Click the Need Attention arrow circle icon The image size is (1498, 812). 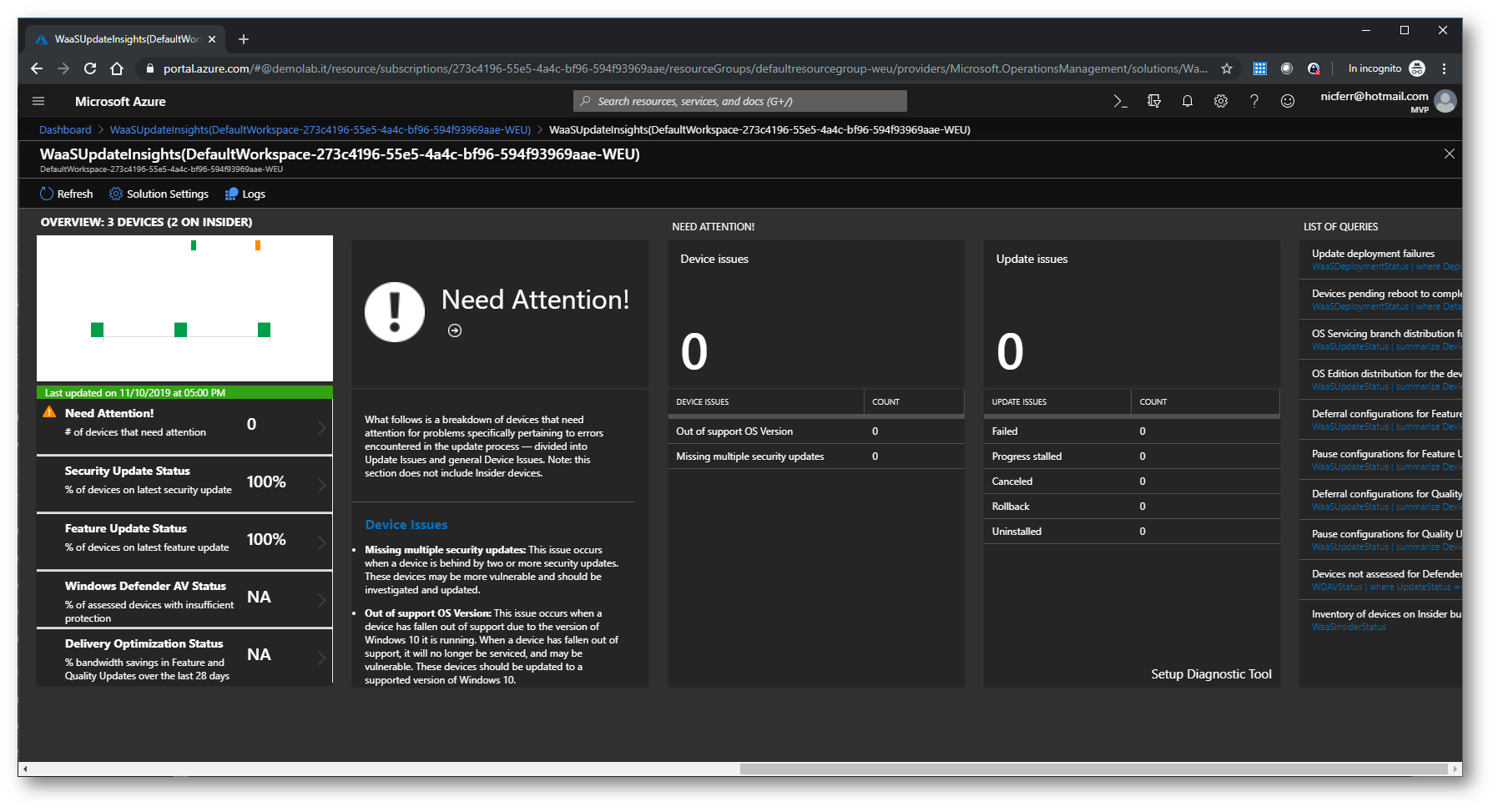[x=455, y=330]
